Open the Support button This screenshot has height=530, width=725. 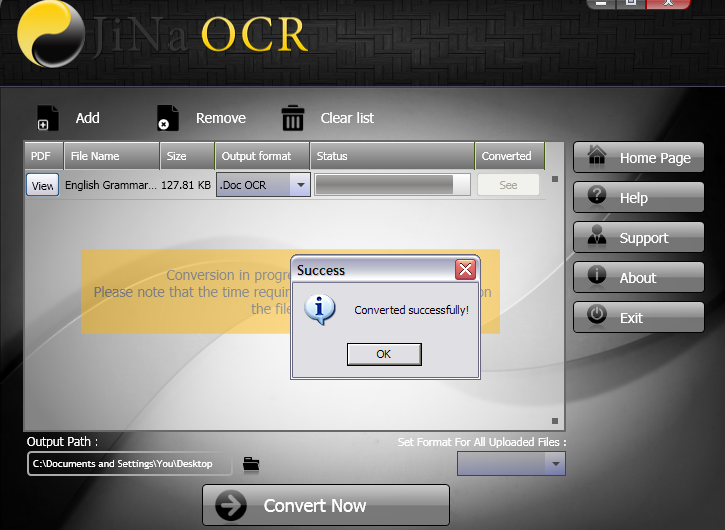(639, 238)
